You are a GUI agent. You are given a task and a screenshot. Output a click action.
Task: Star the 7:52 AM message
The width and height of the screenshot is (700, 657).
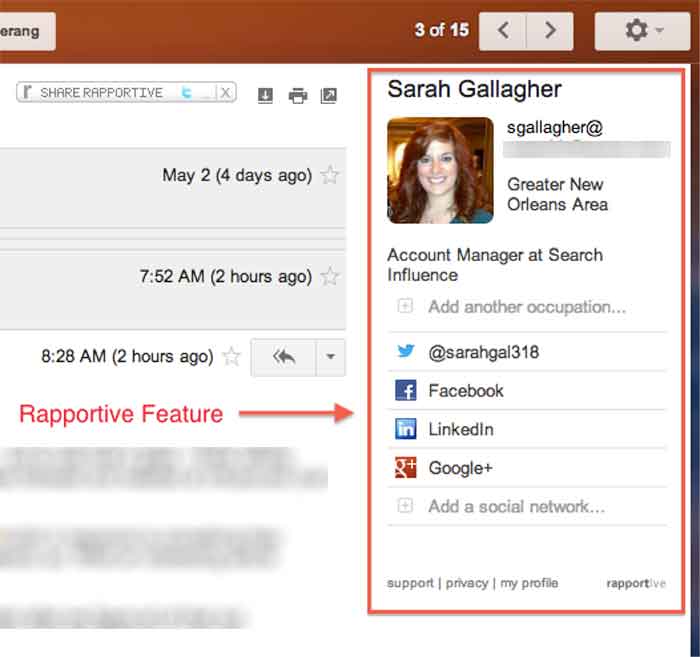(330, 277)
